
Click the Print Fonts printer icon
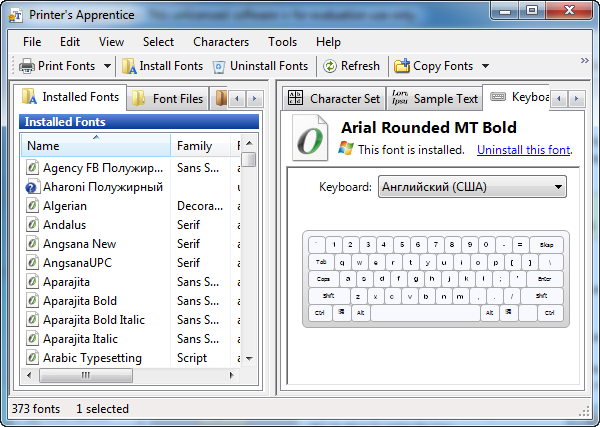26,66
